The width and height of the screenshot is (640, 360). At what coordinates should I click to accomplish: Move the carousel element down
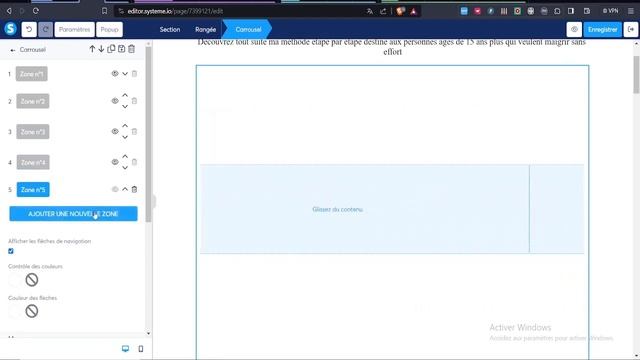101,49
